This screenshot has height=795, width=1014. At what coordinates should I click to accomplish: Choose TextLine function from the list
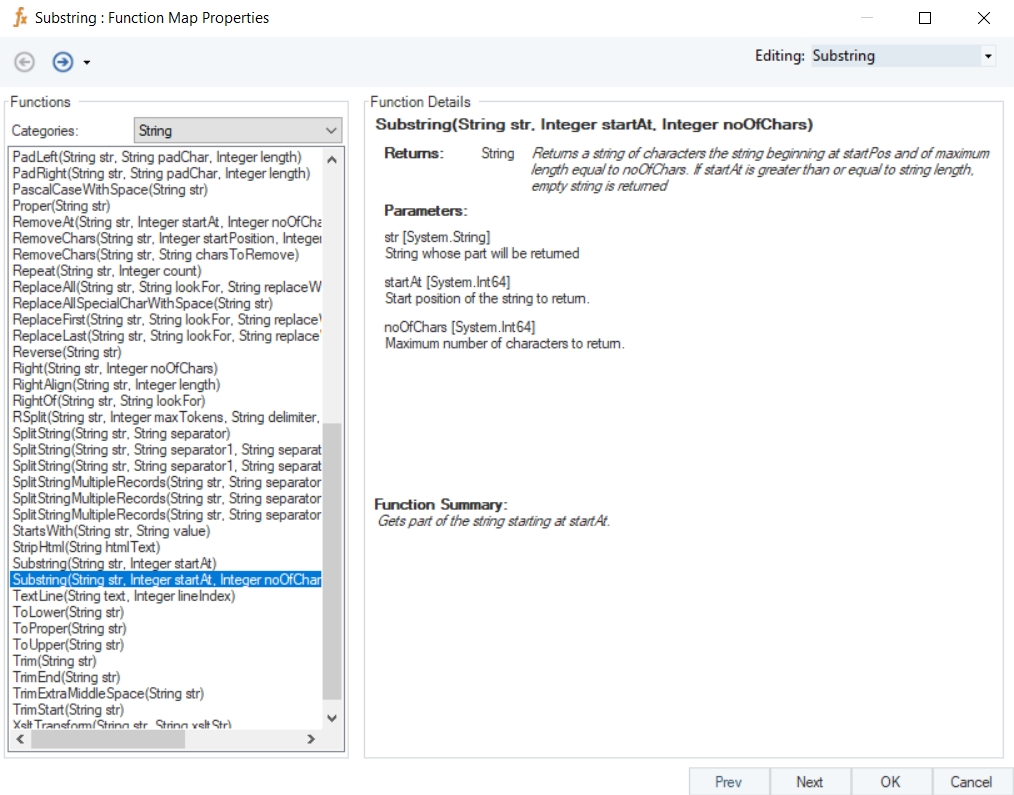point(124,596)
